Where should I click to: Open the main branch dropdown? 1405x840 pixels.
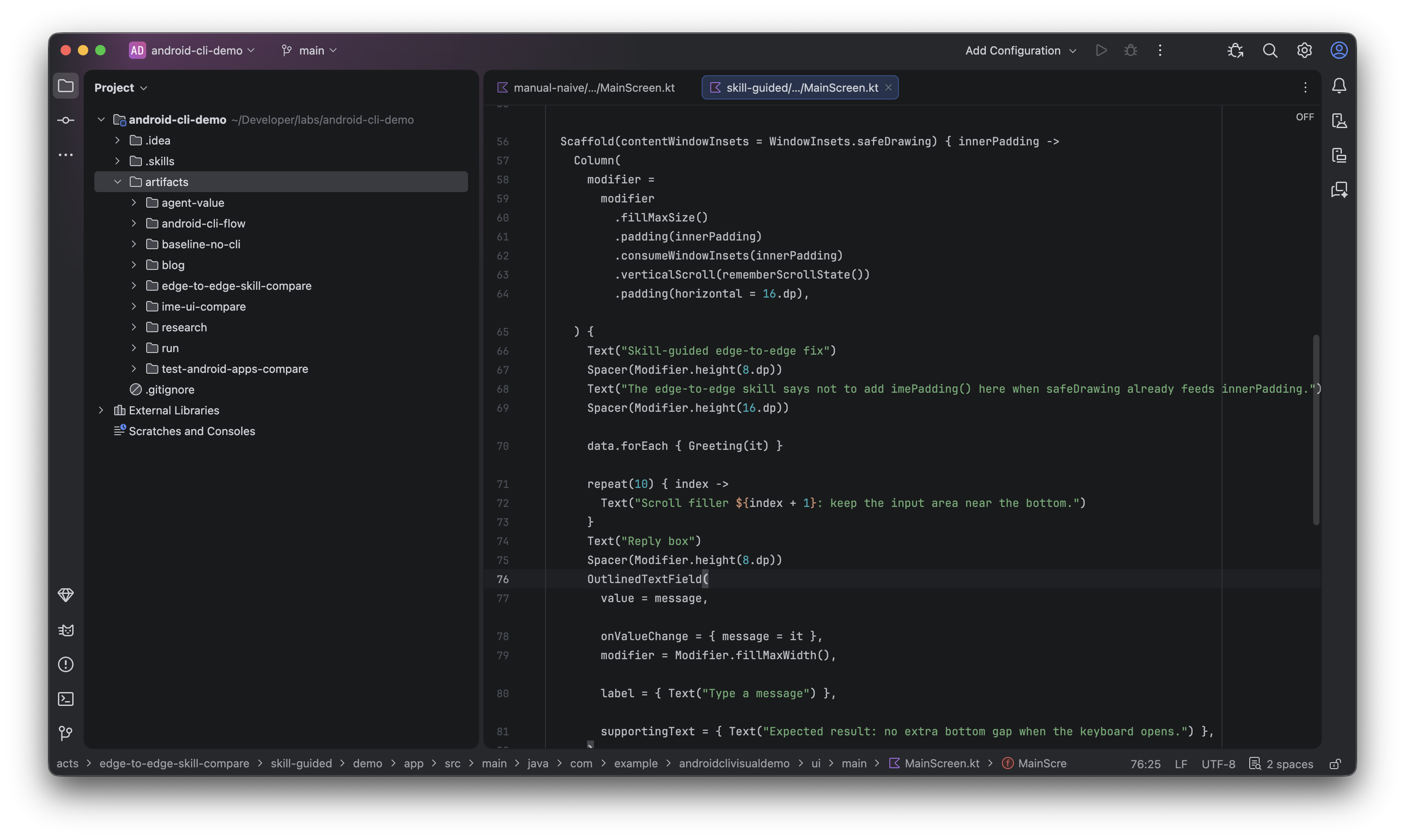point(309,50)
